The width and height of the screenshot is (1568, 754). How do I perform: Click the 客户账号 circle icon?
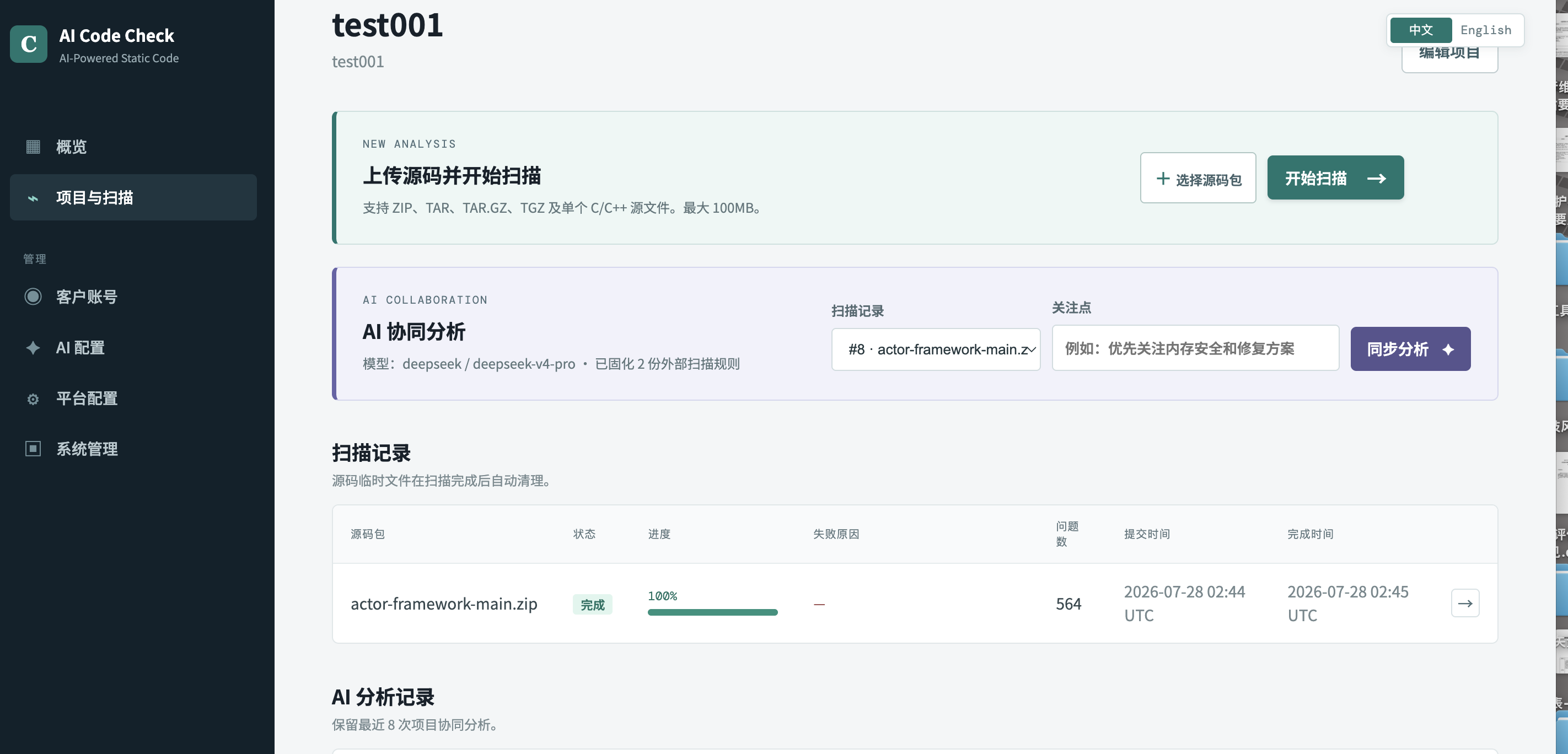pos(33,297)
